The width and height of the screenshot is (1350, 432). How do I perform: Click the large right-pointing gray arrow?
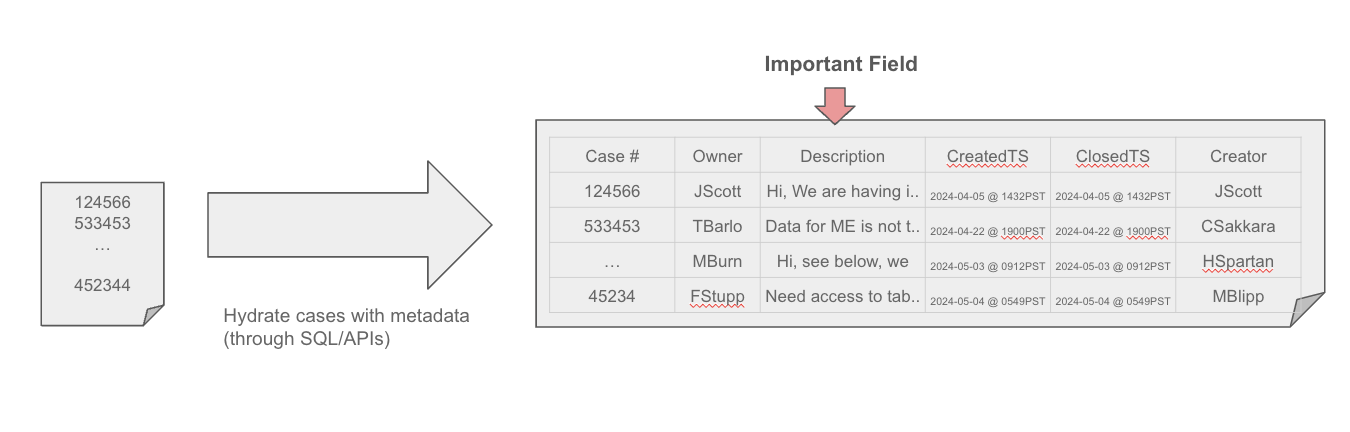pos(348,225)
